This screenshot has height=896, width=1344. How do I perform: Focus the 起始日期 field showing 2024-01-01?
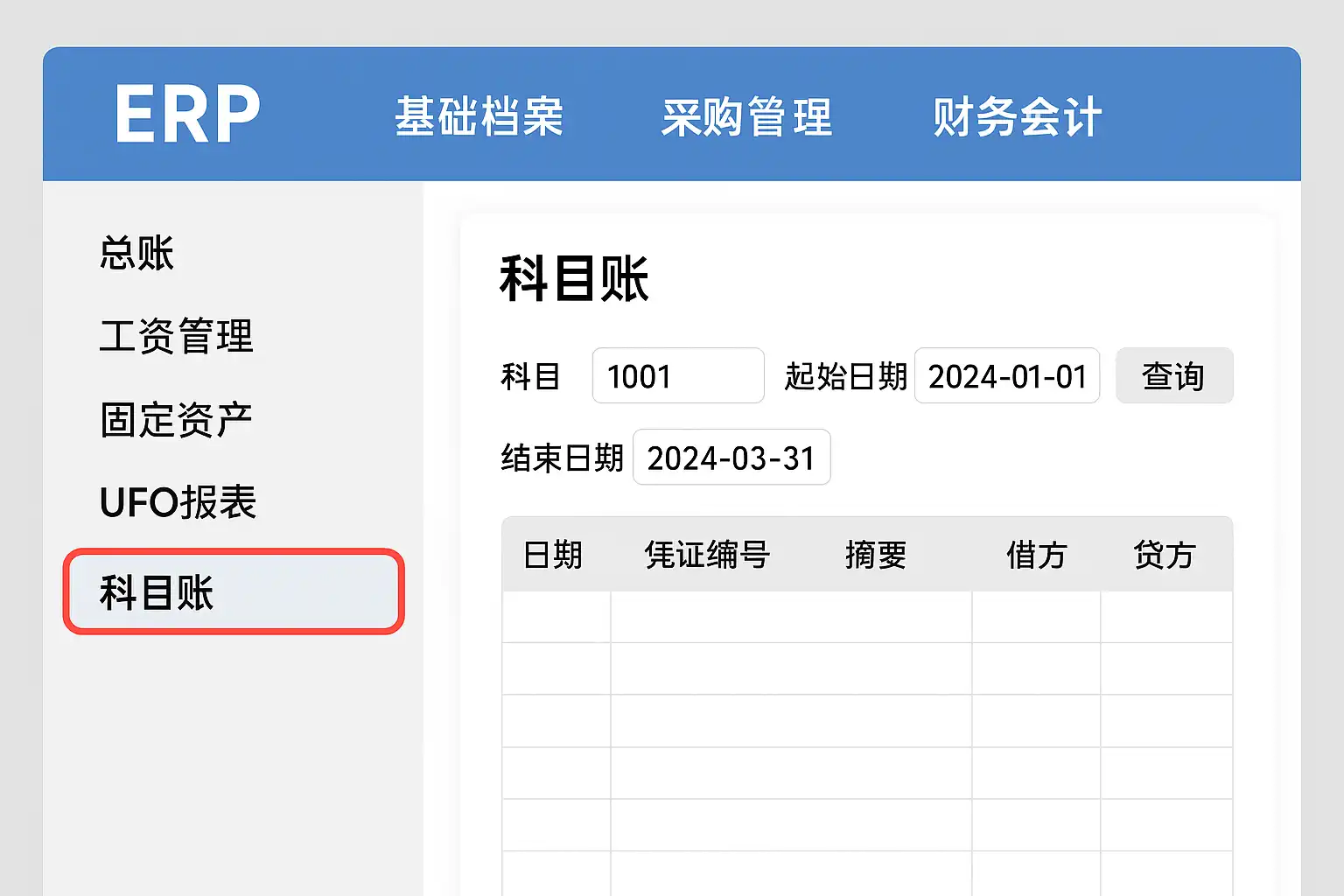point(1007,375)
